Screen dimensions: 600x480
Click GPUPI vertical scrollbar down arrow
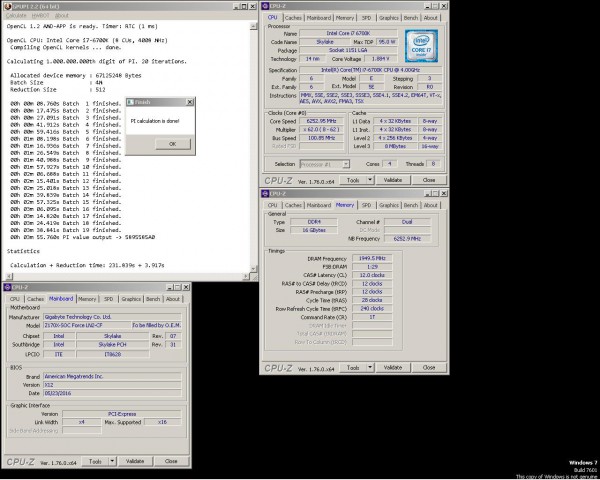(x=253, y=269)
